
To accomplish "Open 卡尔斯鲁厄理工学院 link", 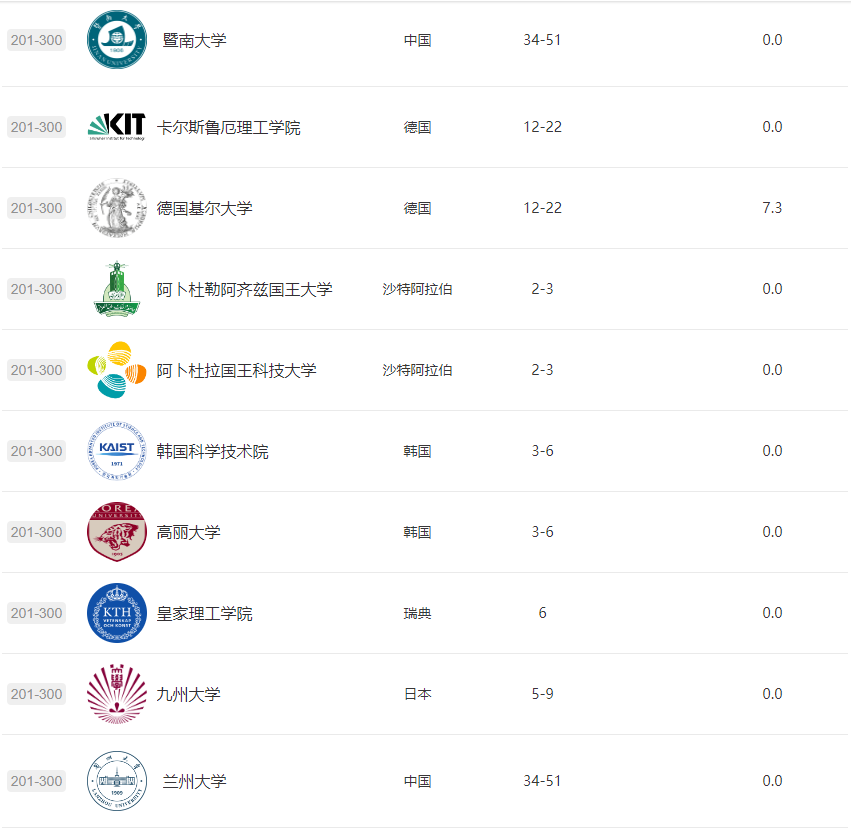I will [x=229, y=128].
